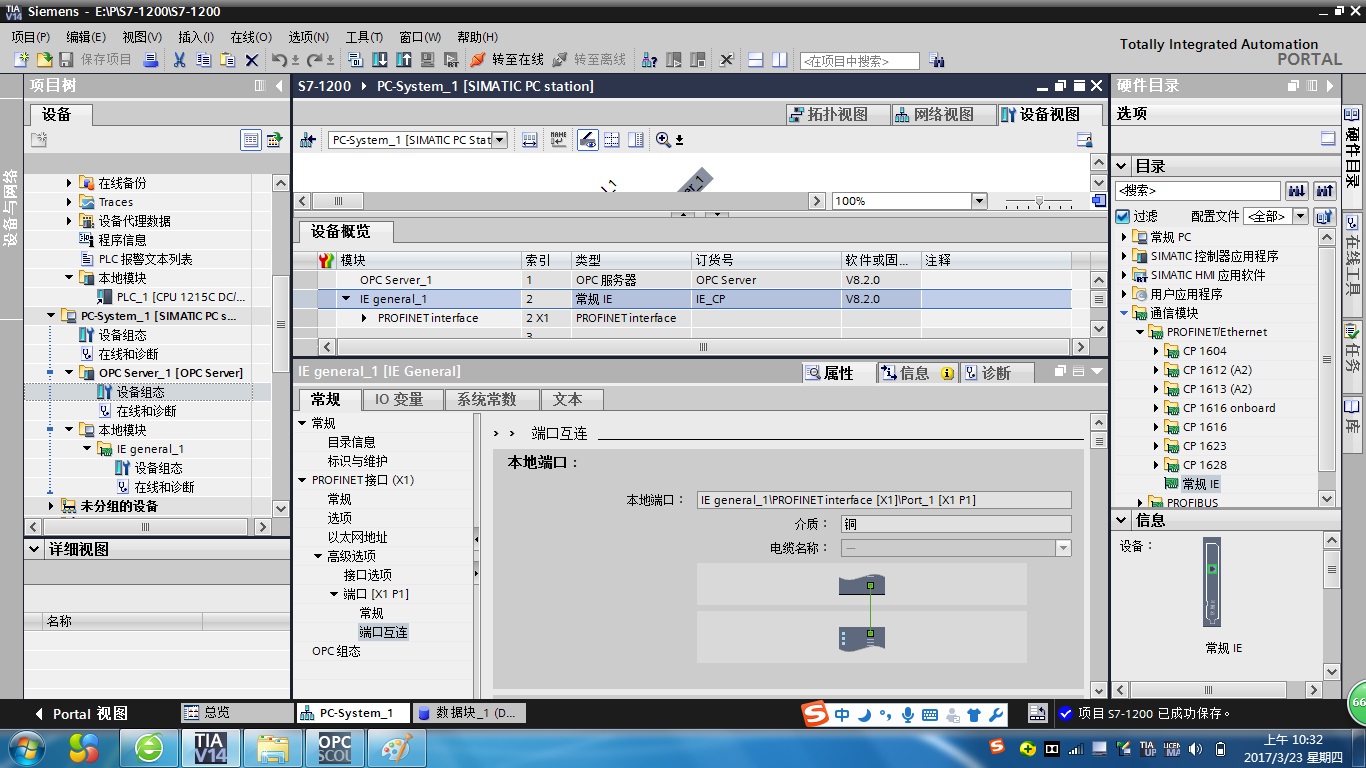This screenshot has width=1366, height=768.
Task: Click the OPC Scout taskbar icon
Action: coord(335,748)
